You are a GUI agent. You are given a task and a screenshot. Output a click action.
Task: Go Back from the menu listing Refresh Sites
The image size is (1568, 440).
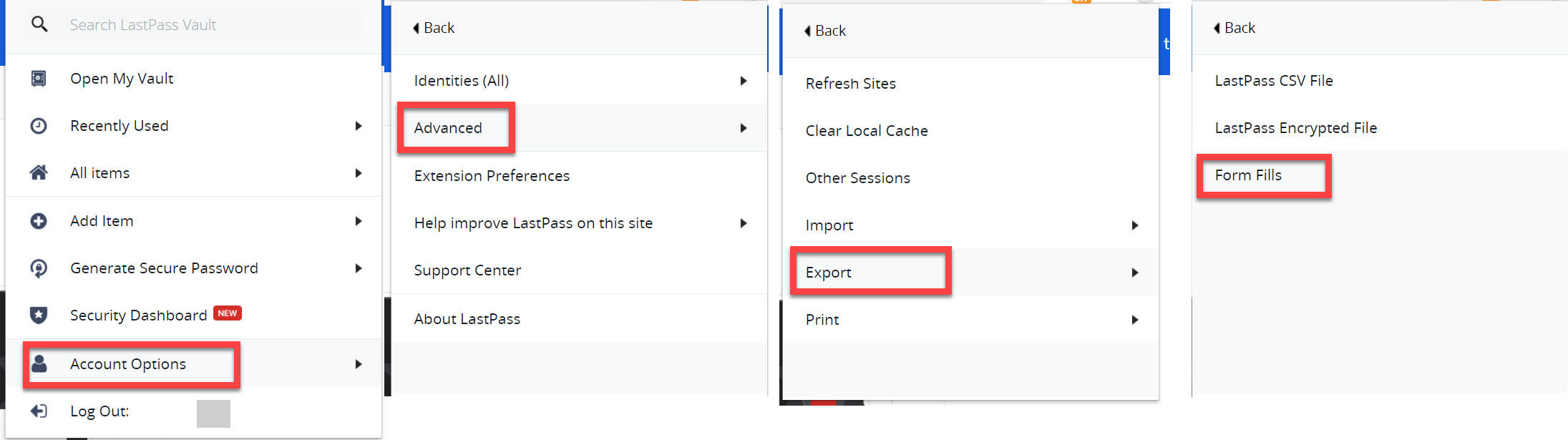tap(825, 31)
